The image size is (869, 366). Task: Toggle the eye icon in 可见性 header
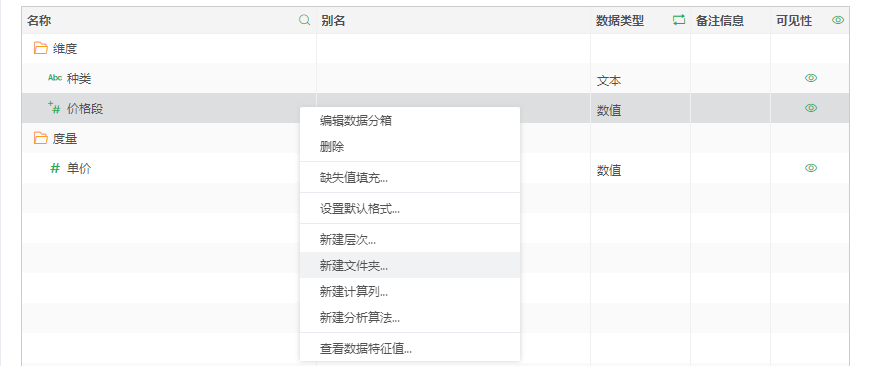click(x=838, y=21)
